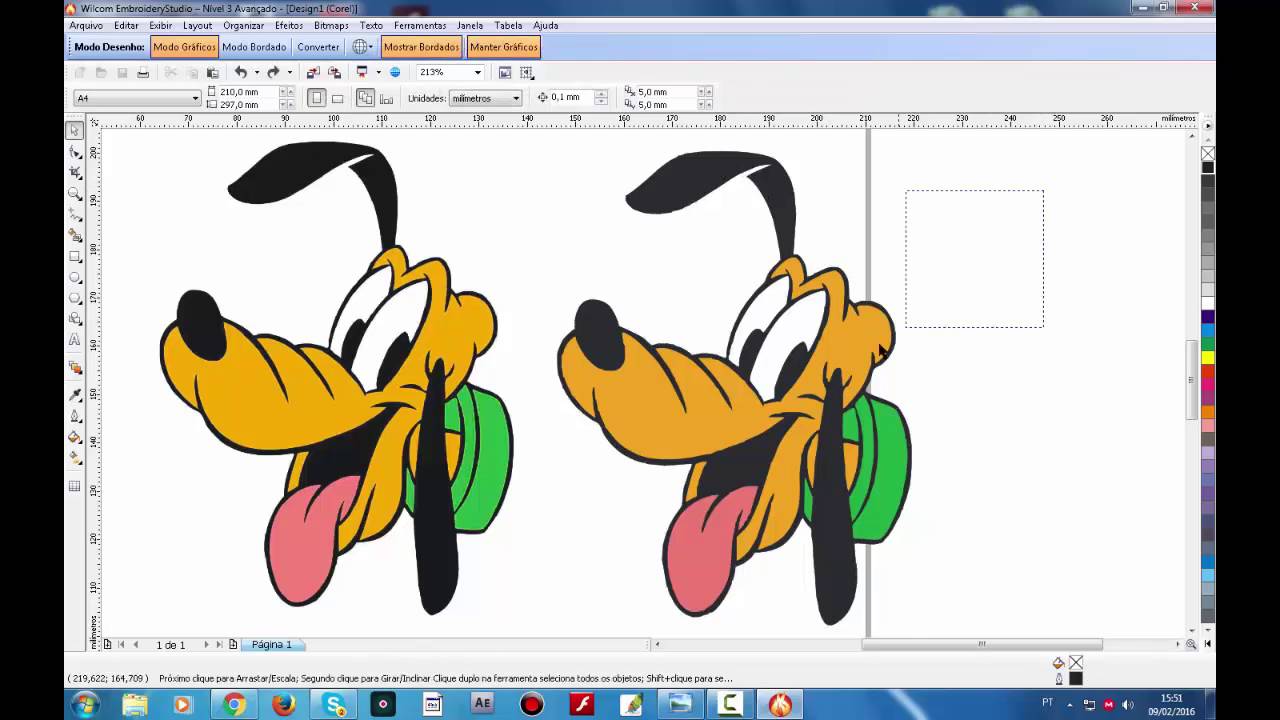Select the Pick tool arrow
The height and width of the screenshot is (720, 1280).
pos(75,130)
